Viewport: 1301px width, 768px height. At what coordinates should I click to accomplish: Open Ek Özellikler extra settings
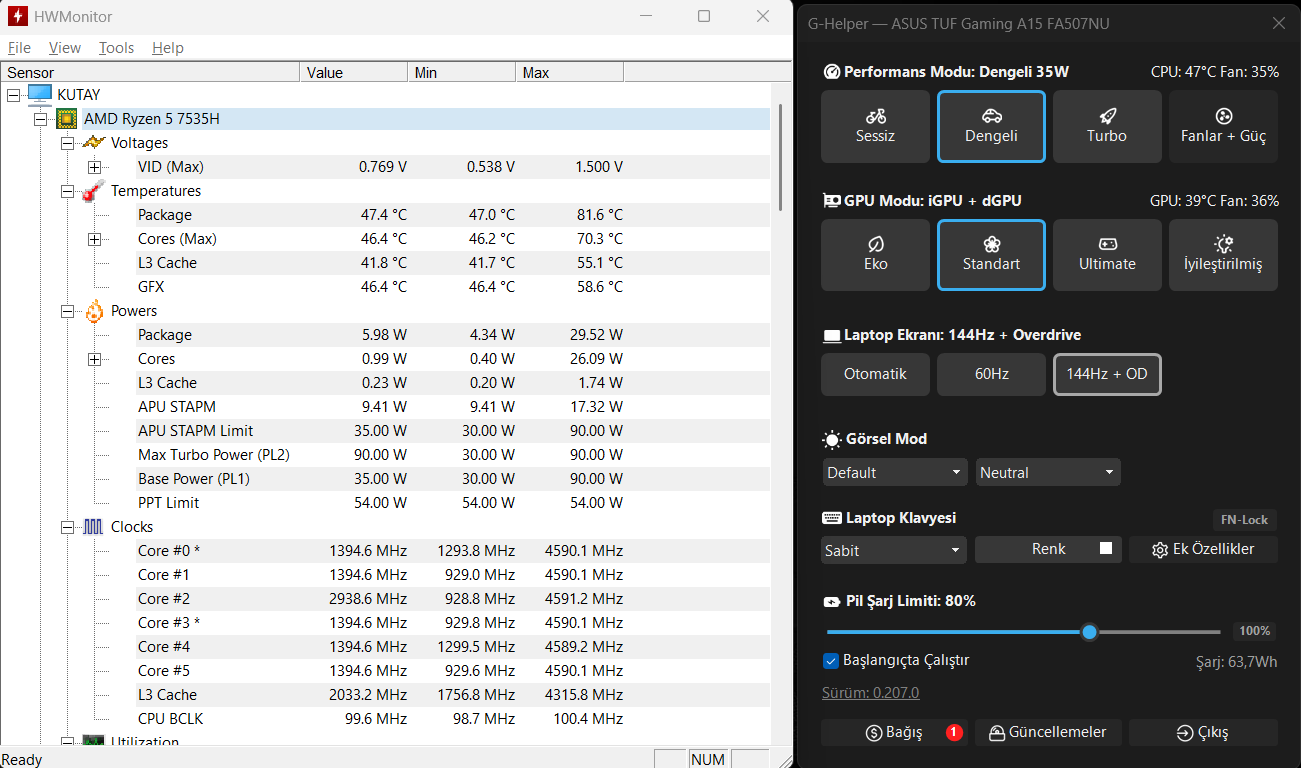(1203, 549)
